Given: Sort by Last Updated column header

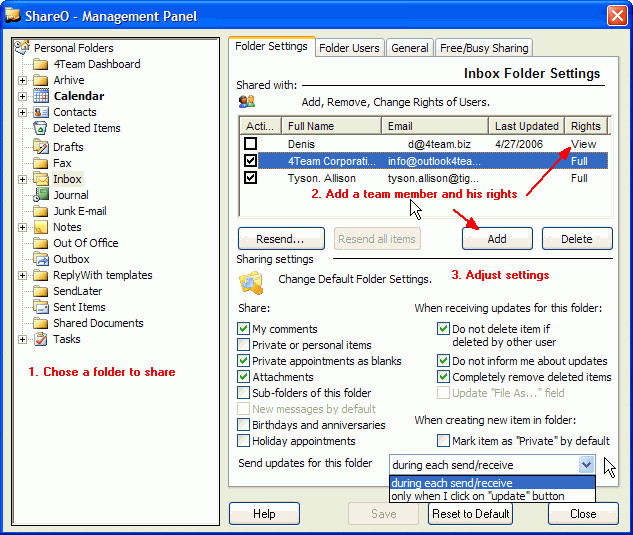Looking at the screenshot, I should pyautogui.click(x=526, y=126).
